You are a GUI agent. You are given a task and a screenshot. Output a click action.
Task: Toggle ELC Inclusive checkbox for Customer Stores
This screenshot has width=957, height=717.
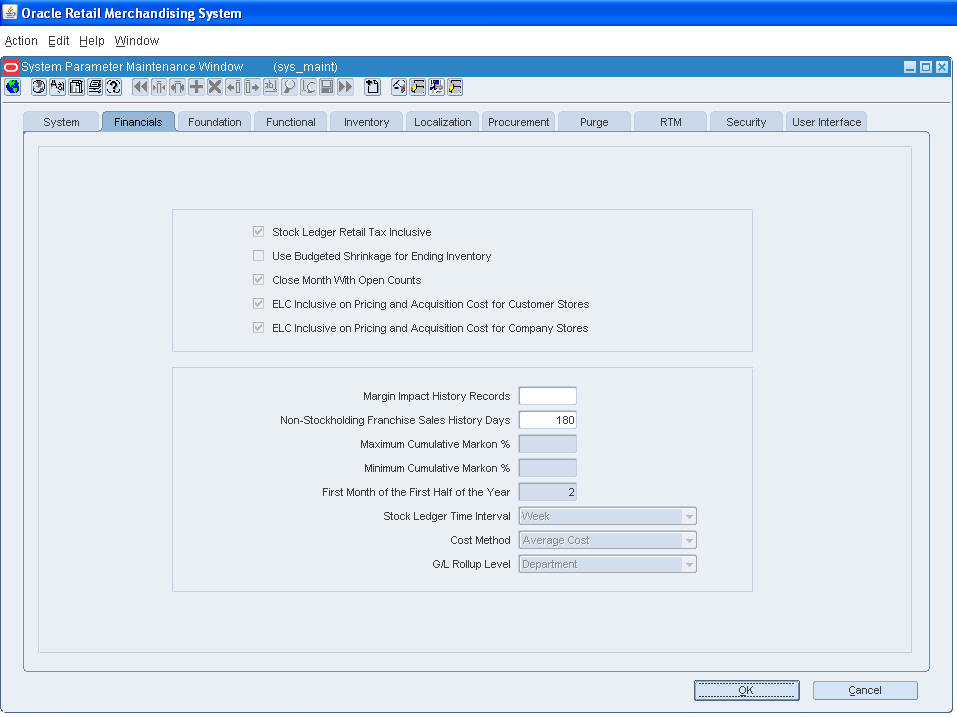[x=258, y=304]
